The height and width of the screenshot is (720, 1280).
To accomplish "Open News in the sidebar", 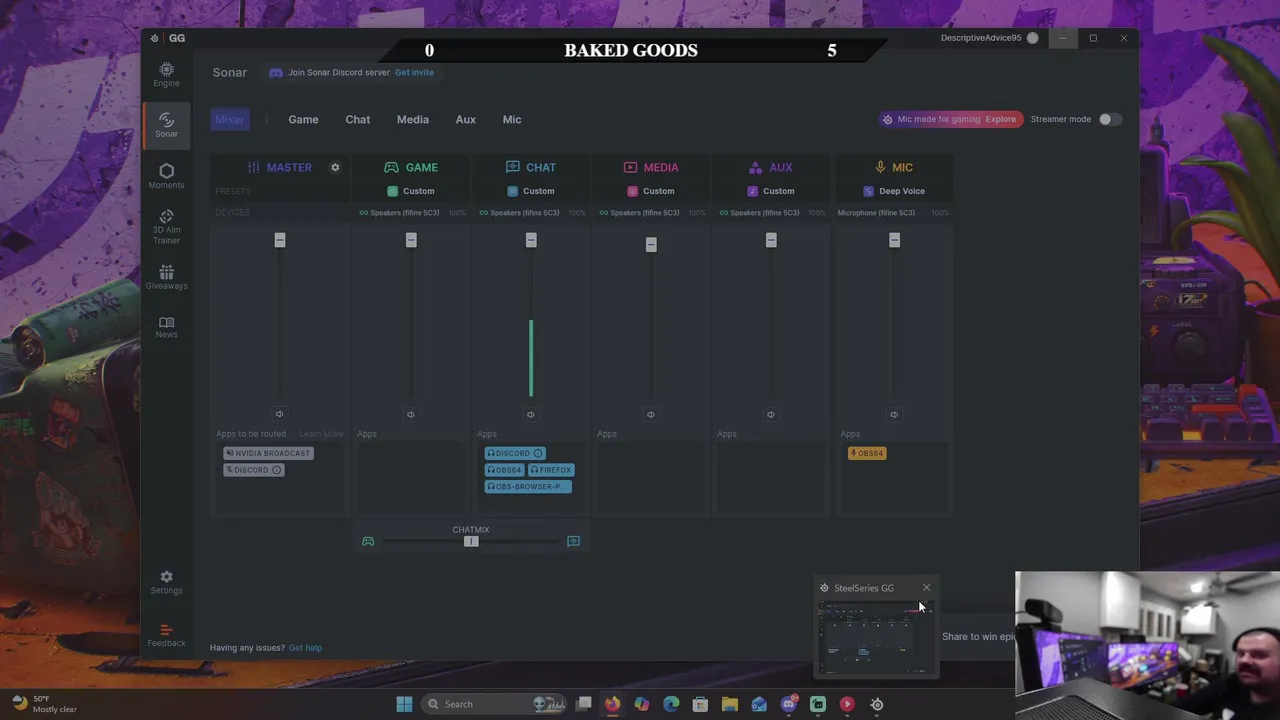I will coord(166,327).
